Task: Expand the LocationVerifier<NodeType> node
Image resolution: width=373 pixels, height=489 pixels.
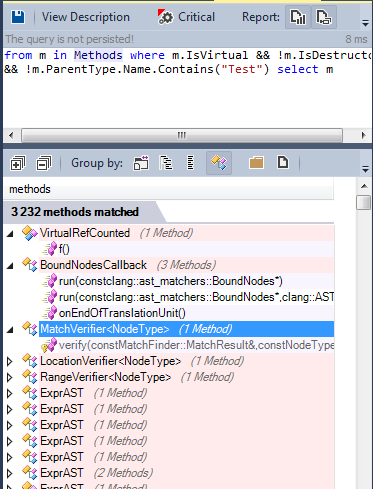Action: tap(10, 361)
